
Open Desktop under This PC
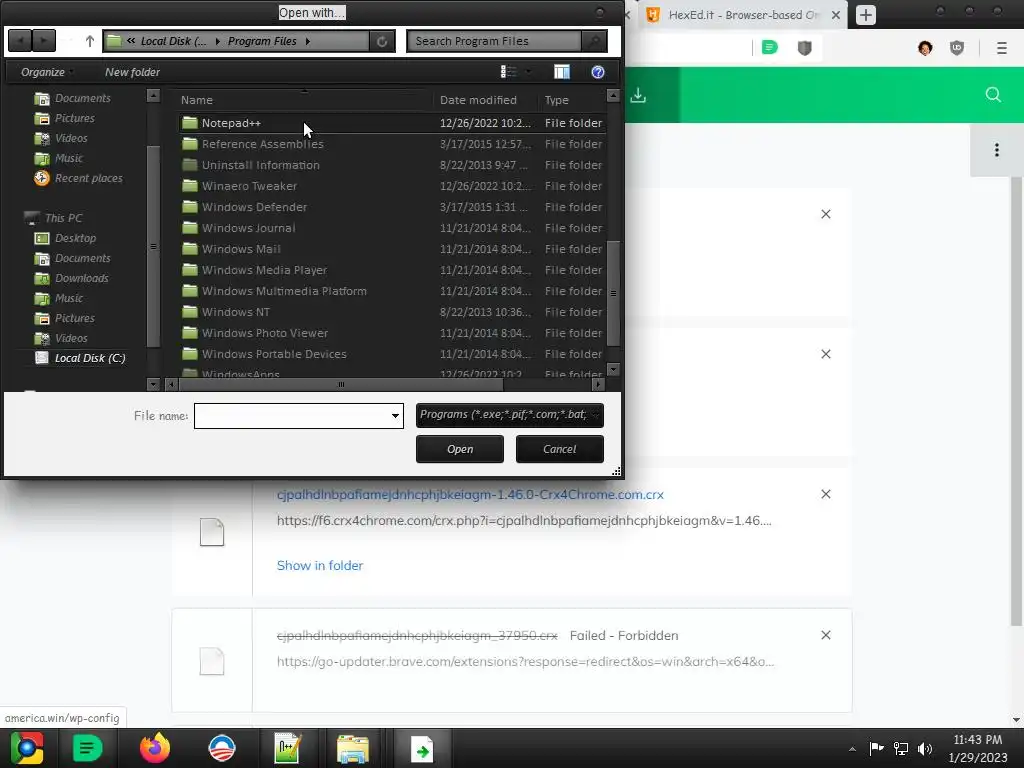coord(65,238)
